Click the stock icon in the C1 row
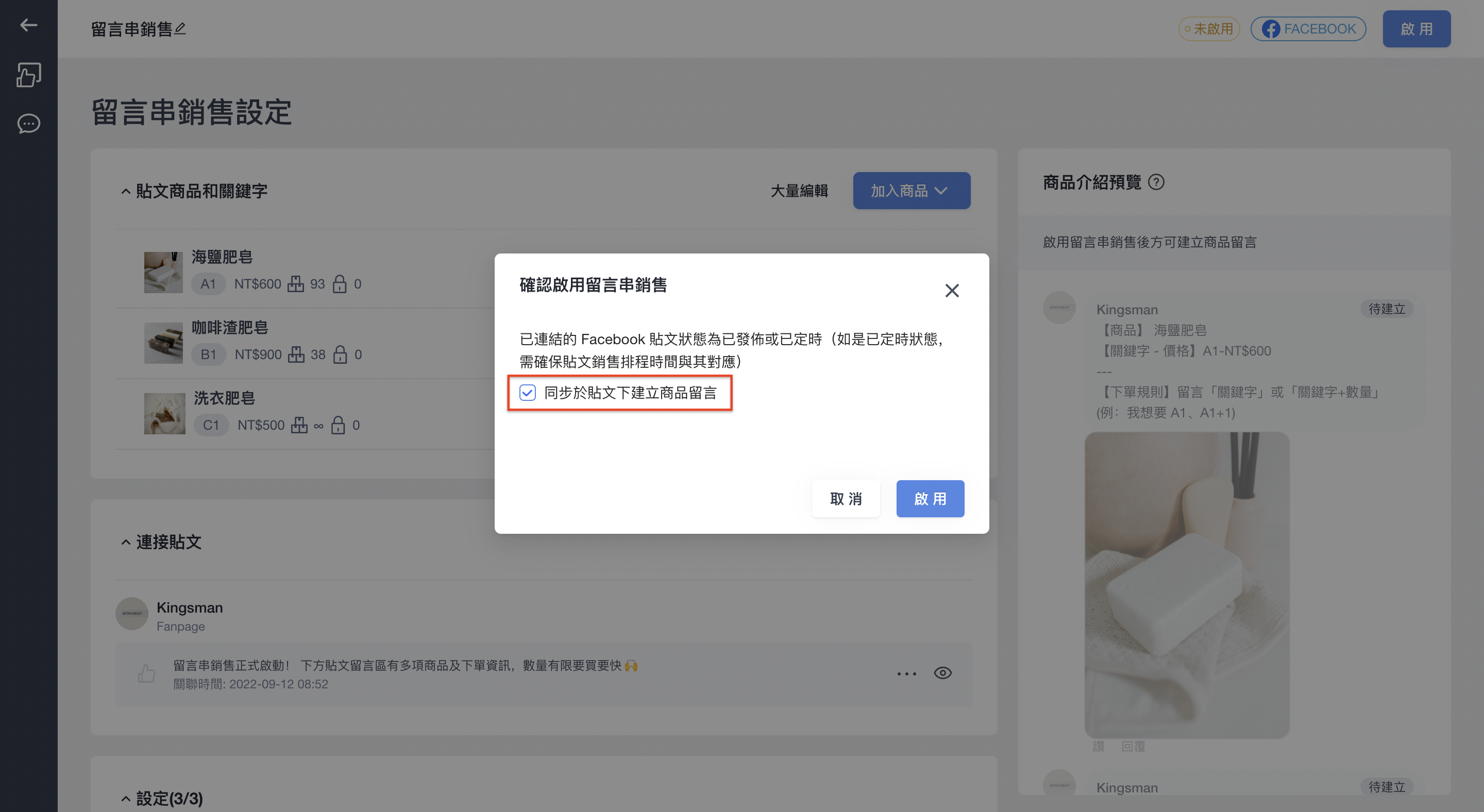Image resolution: width=1484 pixels, height=812 pixels. (299, 425)
